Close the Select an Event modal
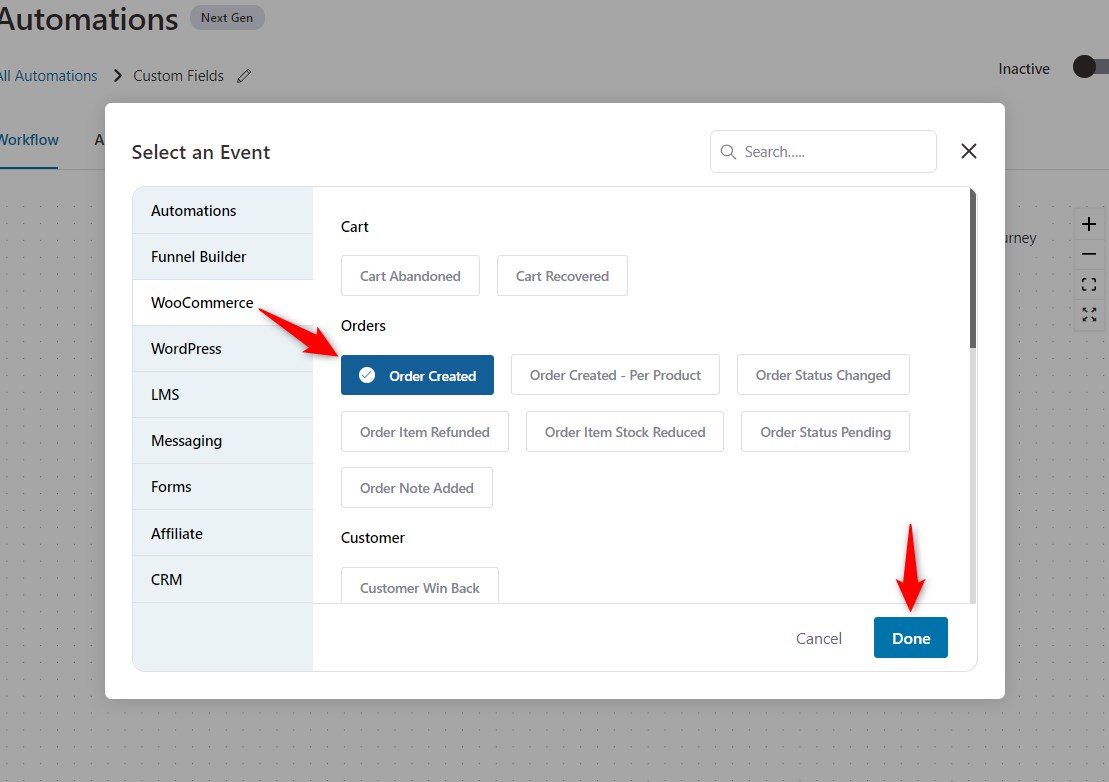Image resolution: width=1109 pixels, height=782 pixels. tap(967, 151)
